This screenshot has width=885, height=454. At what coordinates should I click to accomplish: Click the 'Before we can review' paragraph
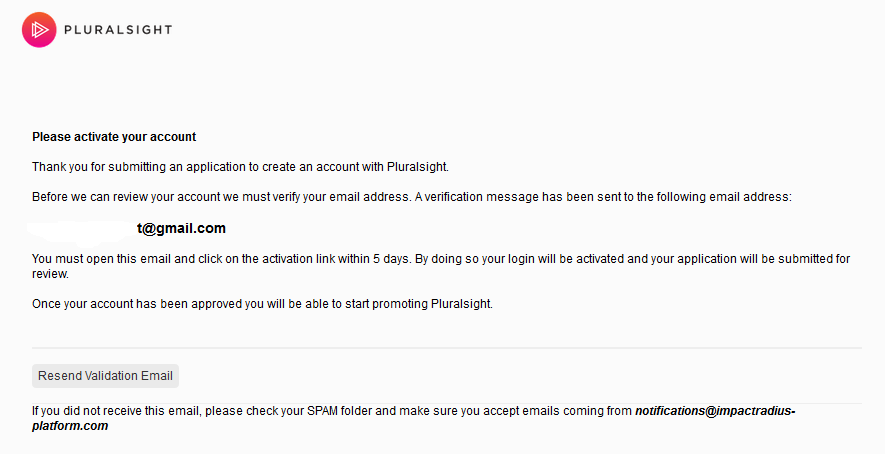pyautogui.click(x=412, y=197)
